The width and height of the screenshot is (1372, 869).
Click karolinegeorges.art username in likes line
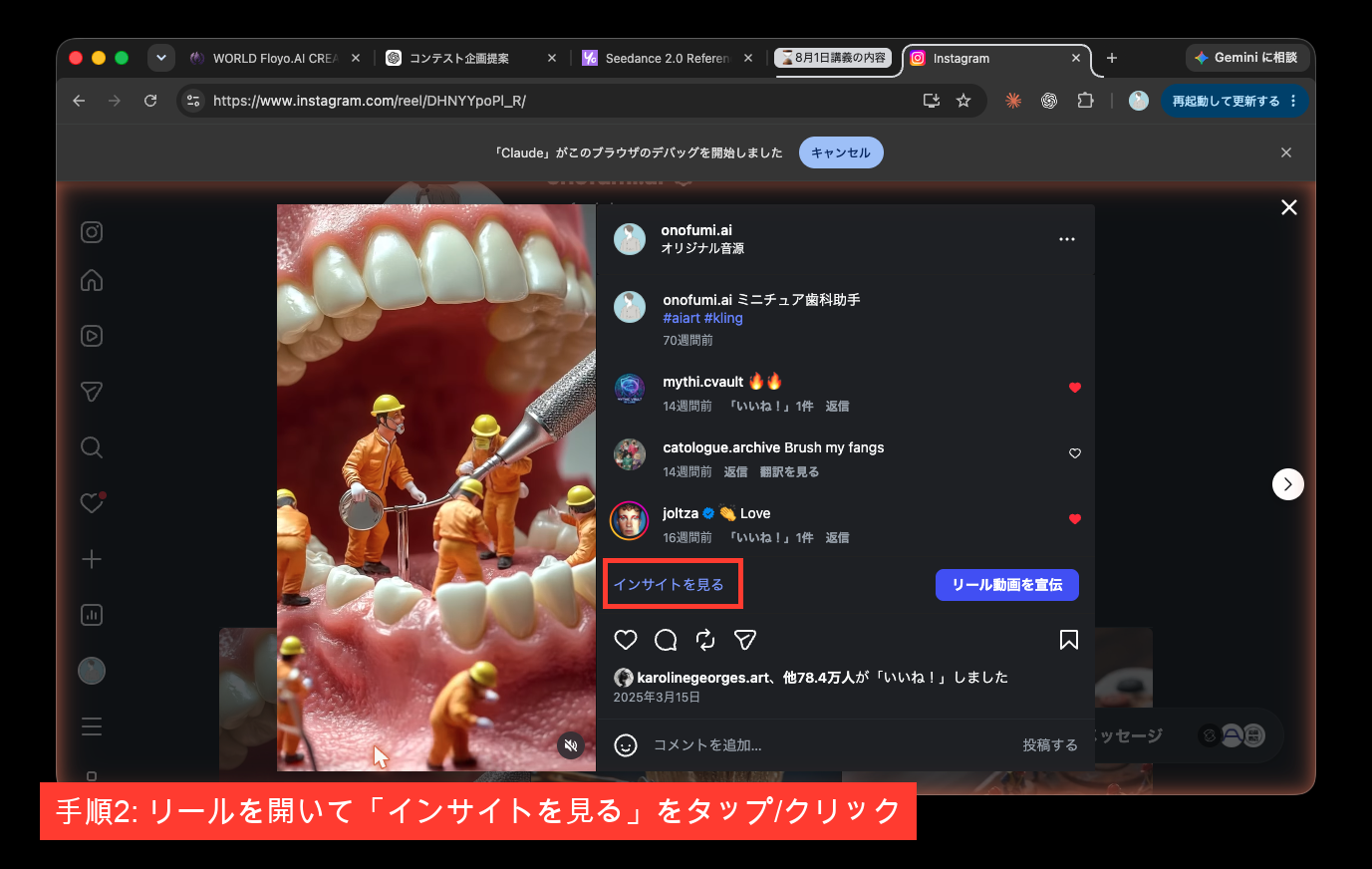(703, 678)
